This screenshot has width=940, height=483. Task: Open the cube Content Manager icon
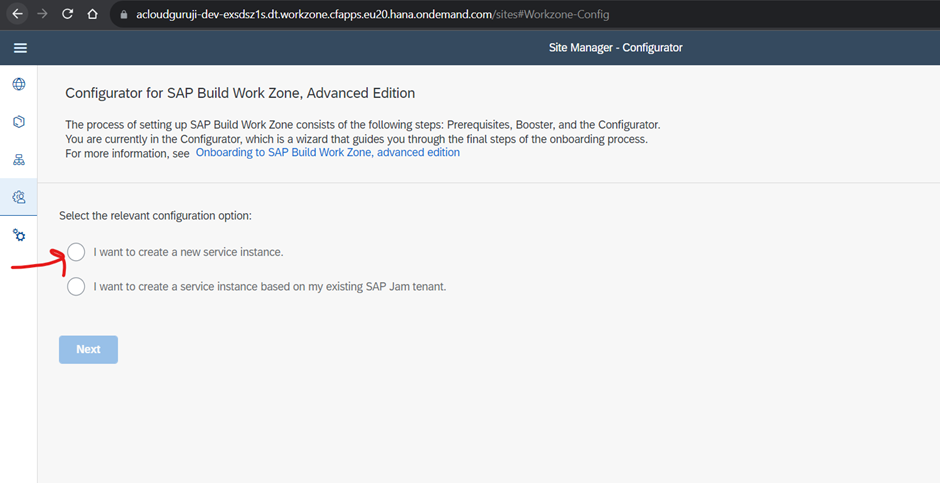[19, 122]
